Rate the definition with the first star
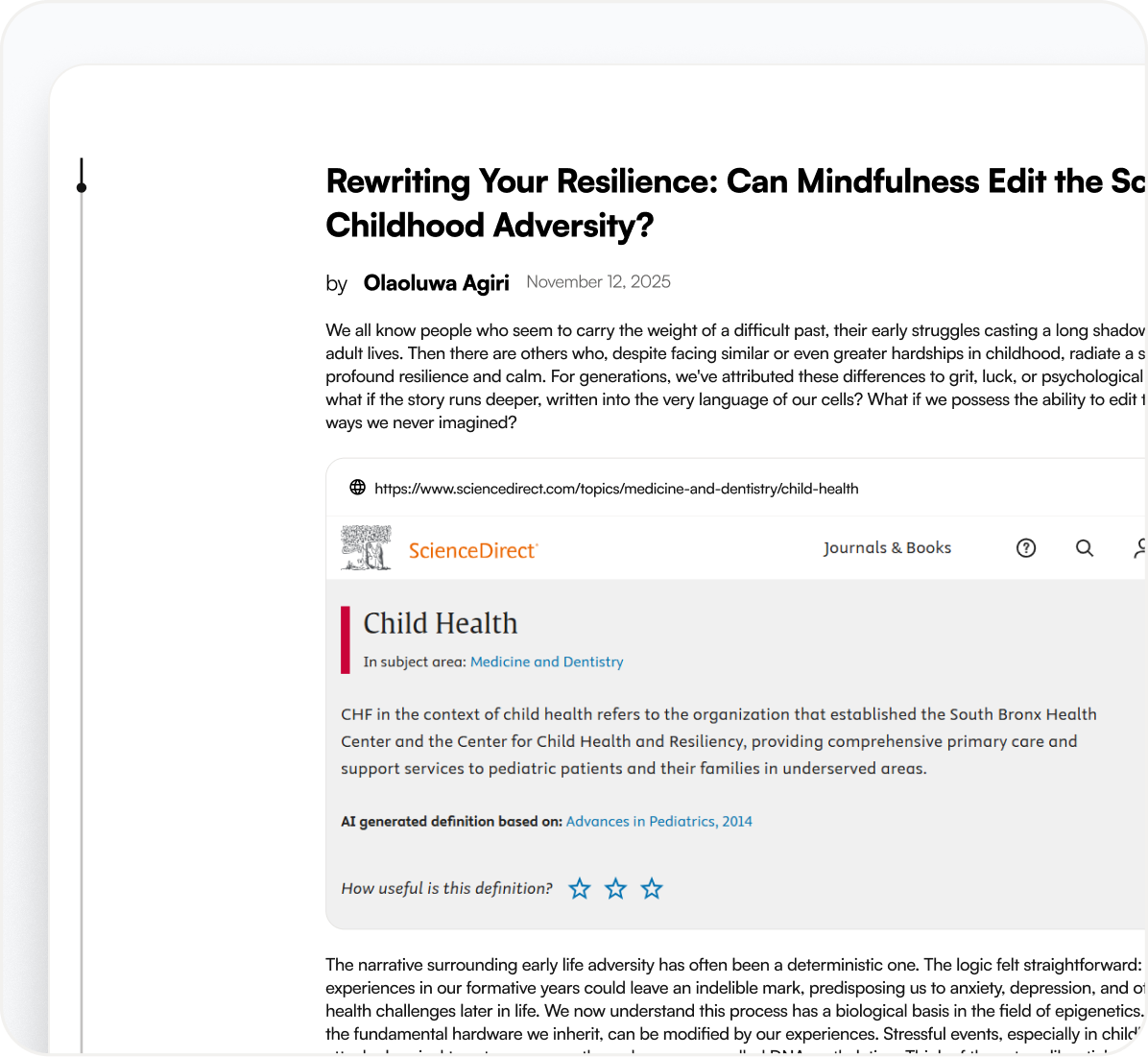 (x=580, y=889)
